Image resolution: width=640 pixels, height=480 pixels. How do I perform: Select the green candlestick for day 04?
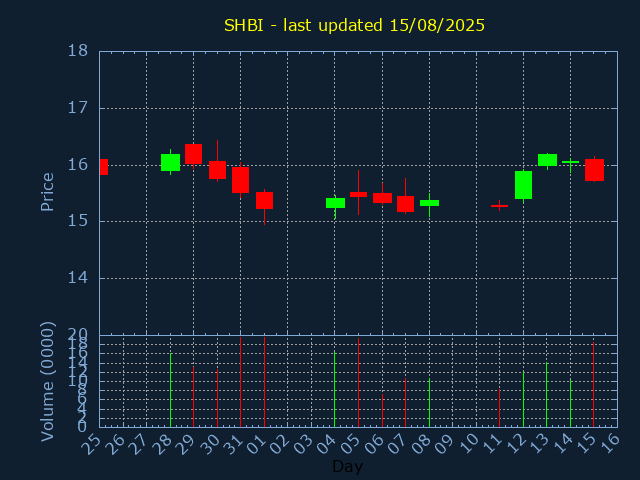pyautogui.click(x=335, y=203)
